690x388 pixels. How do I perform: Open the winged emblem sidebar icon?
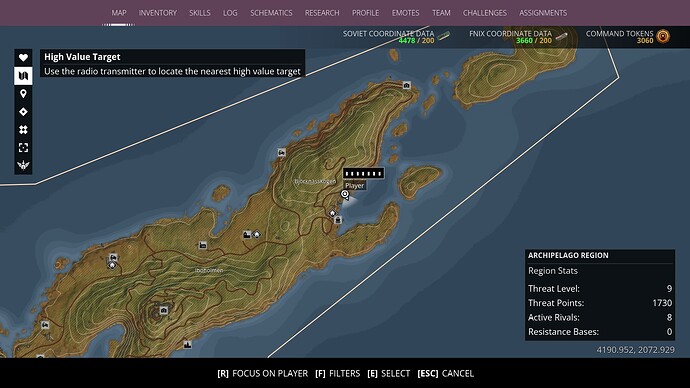(x=23, y=165)
